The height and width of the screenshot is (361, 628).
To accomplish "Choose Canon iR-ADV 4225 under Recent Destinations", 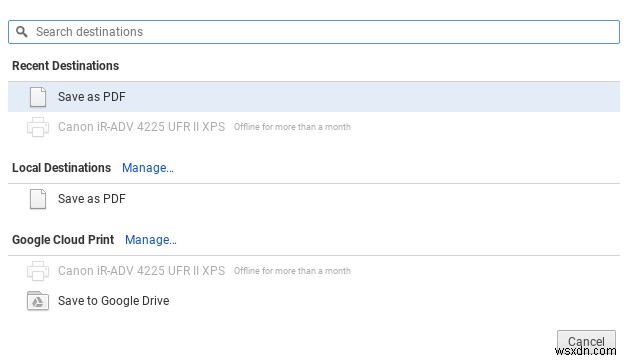I will pos(314,127).
